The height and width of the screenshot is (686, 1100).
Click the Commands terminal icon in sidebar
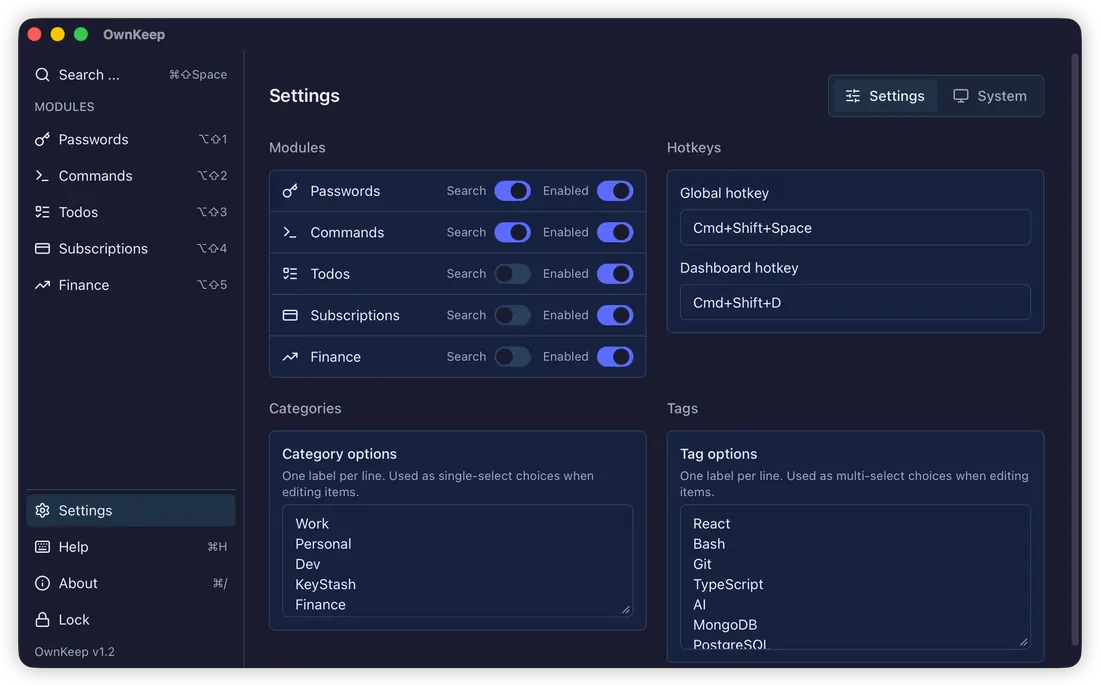[42, 176]
